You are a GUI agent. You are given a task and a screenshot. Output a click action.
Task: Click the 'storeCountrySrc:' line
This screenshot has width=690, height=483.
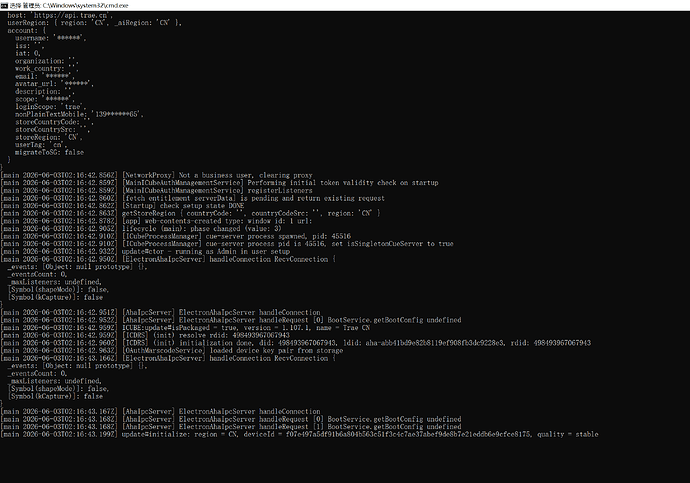[x=52, y=129]
